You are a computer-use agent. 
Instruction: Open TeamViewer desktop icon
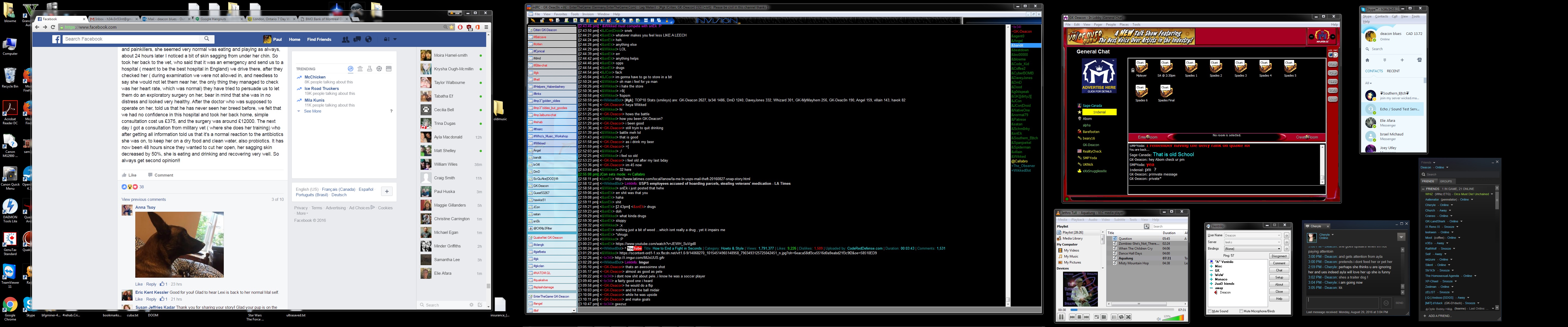coord(10,275)
